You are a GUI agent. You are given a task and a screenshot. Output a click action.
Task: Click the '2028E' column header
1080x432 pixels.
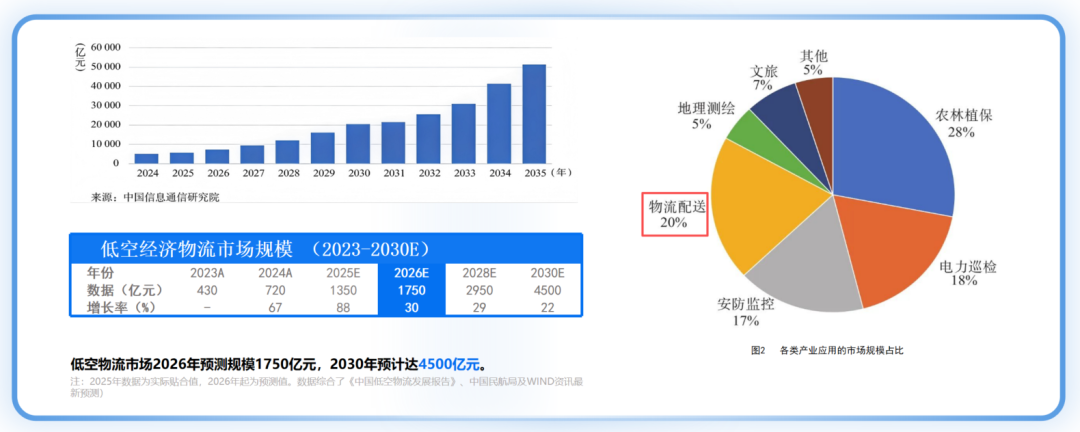[479, 272]
